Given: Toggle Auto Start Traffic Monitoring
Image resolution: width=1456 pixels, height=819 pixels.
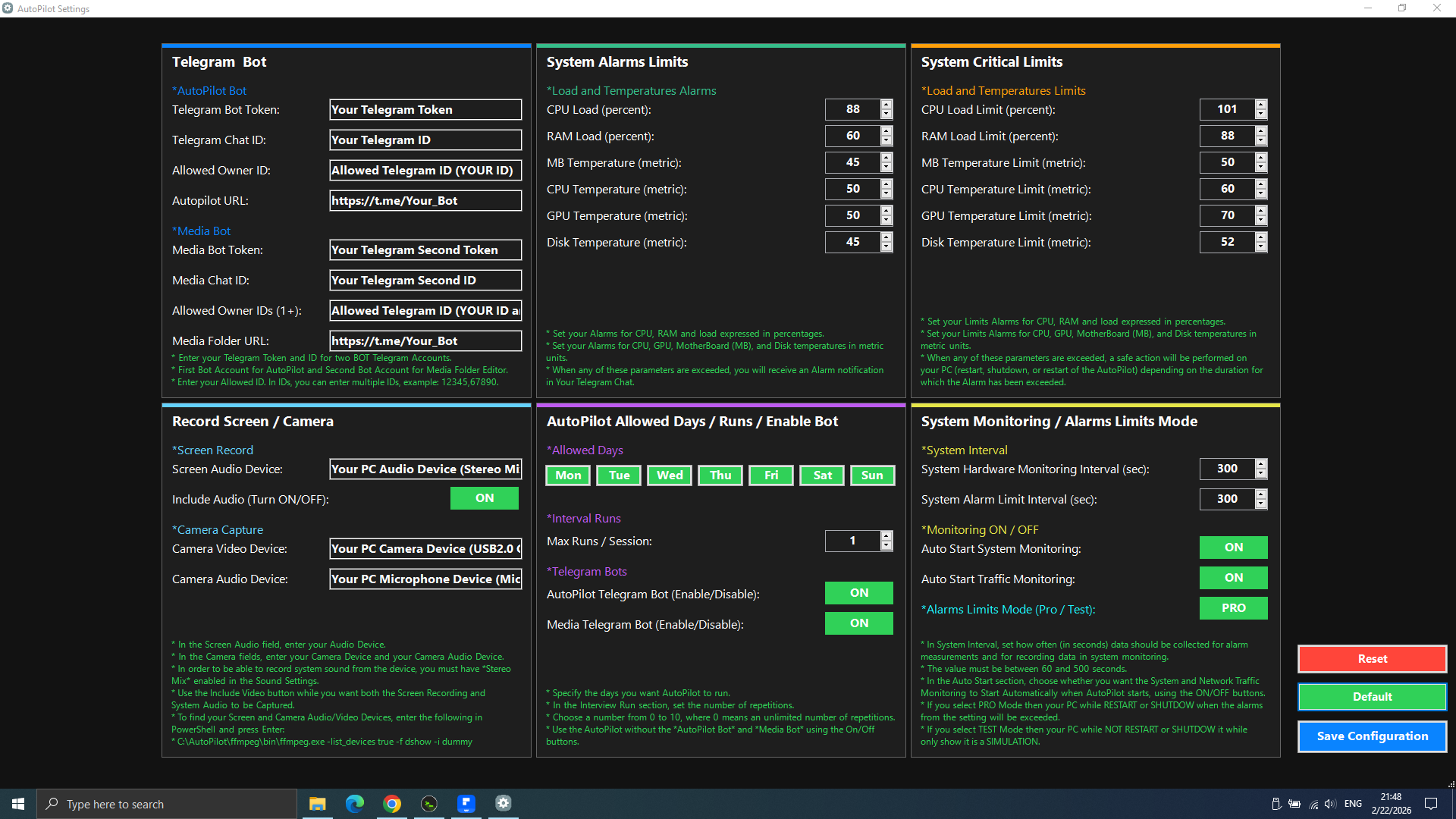Looking at the screenshot, I should pos(1233,578).
